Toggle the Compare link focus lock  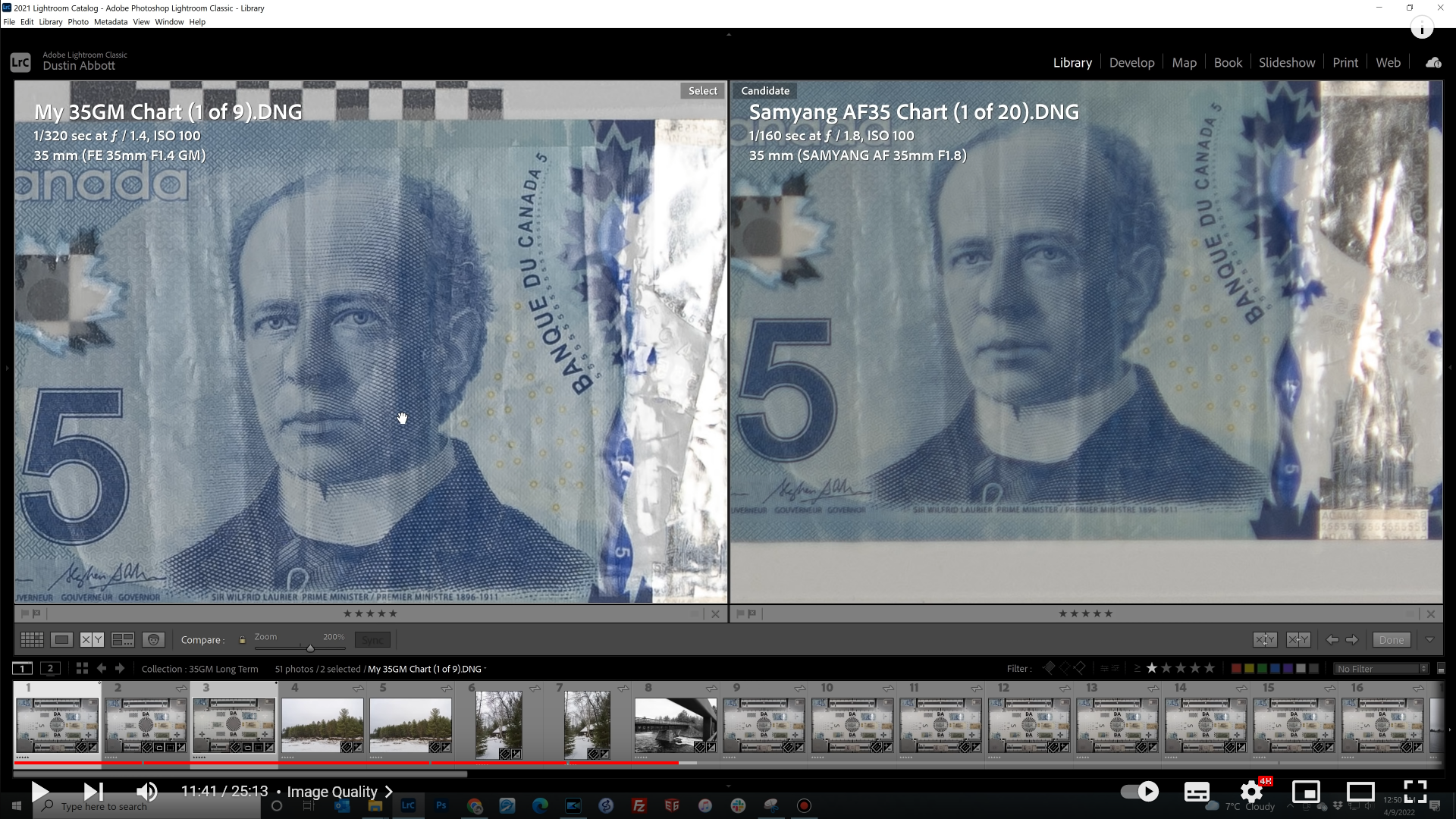tap(243, 640)
